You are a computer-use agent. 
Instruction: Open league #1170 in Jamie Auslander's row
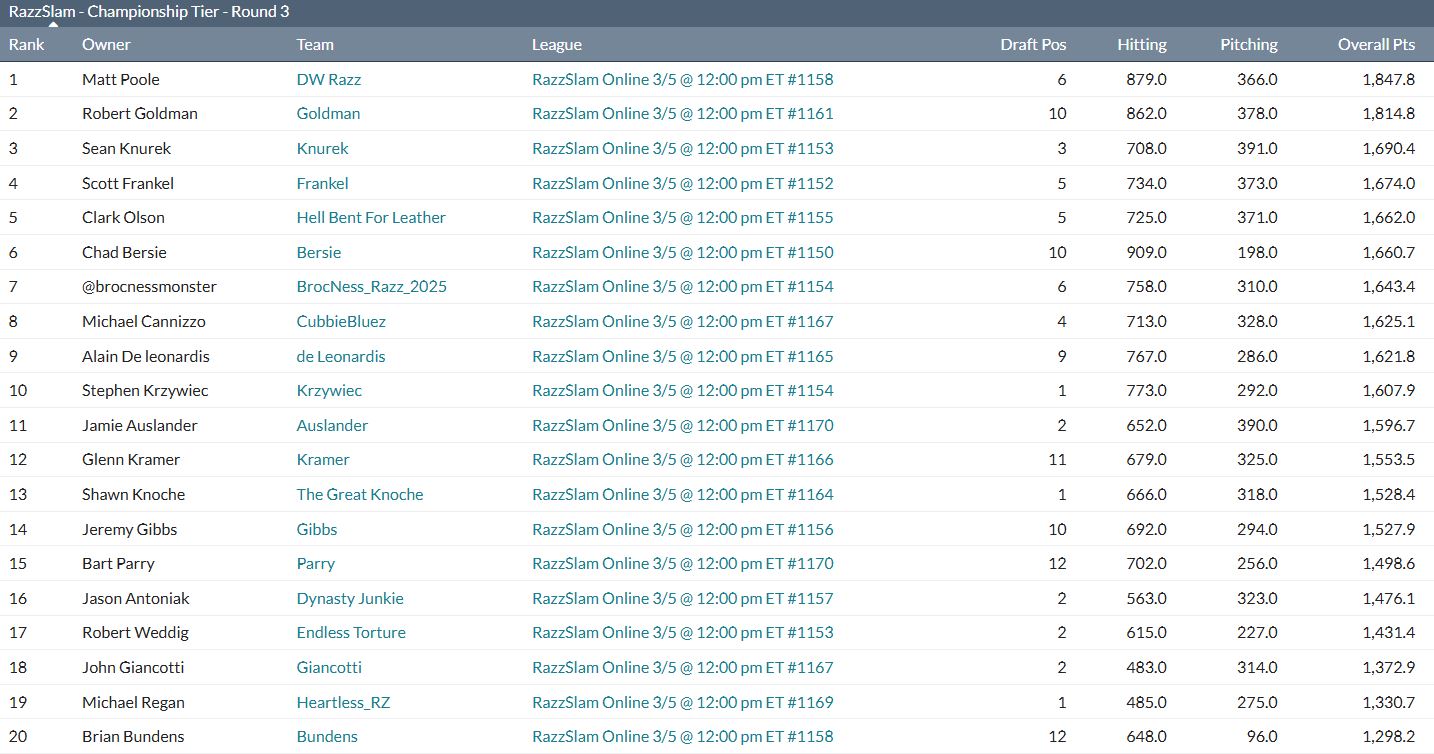(683, 425)
